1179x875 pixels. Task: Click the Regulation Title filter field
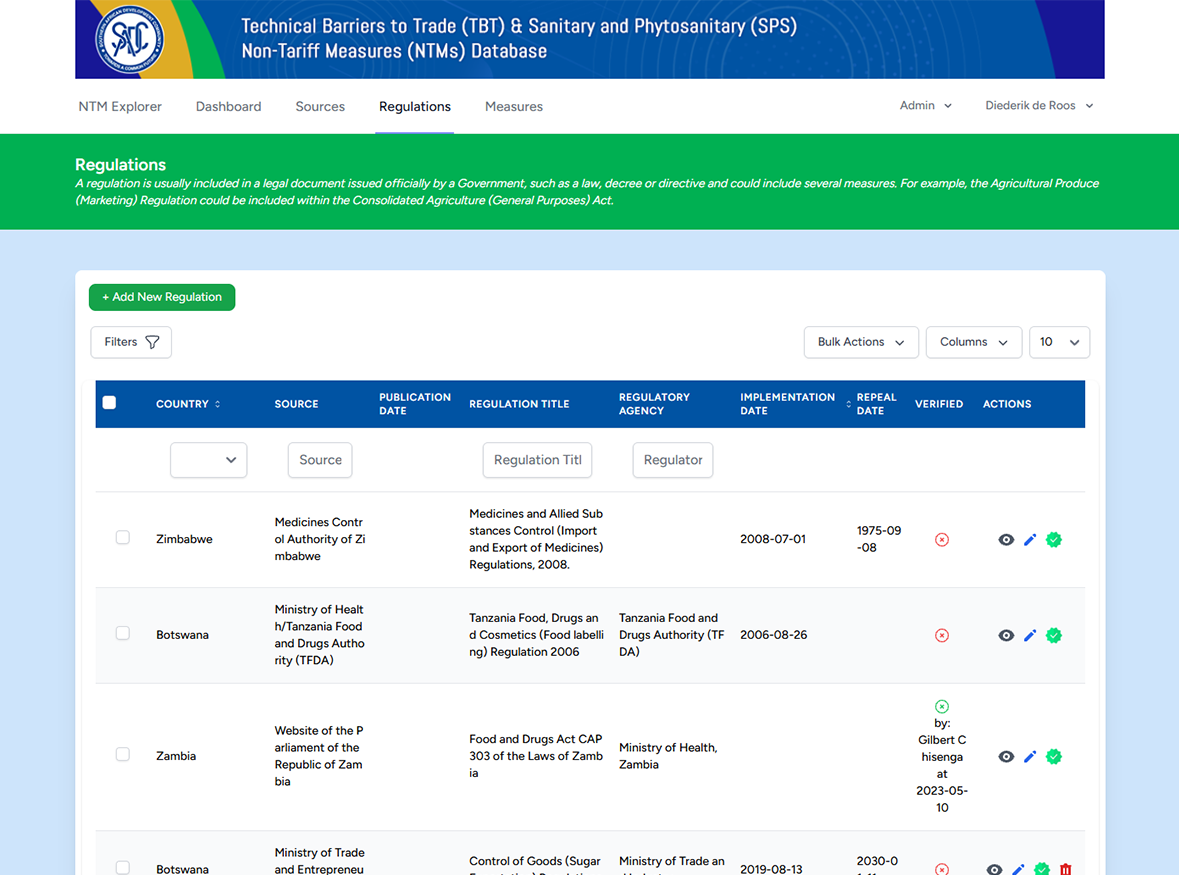537,460
